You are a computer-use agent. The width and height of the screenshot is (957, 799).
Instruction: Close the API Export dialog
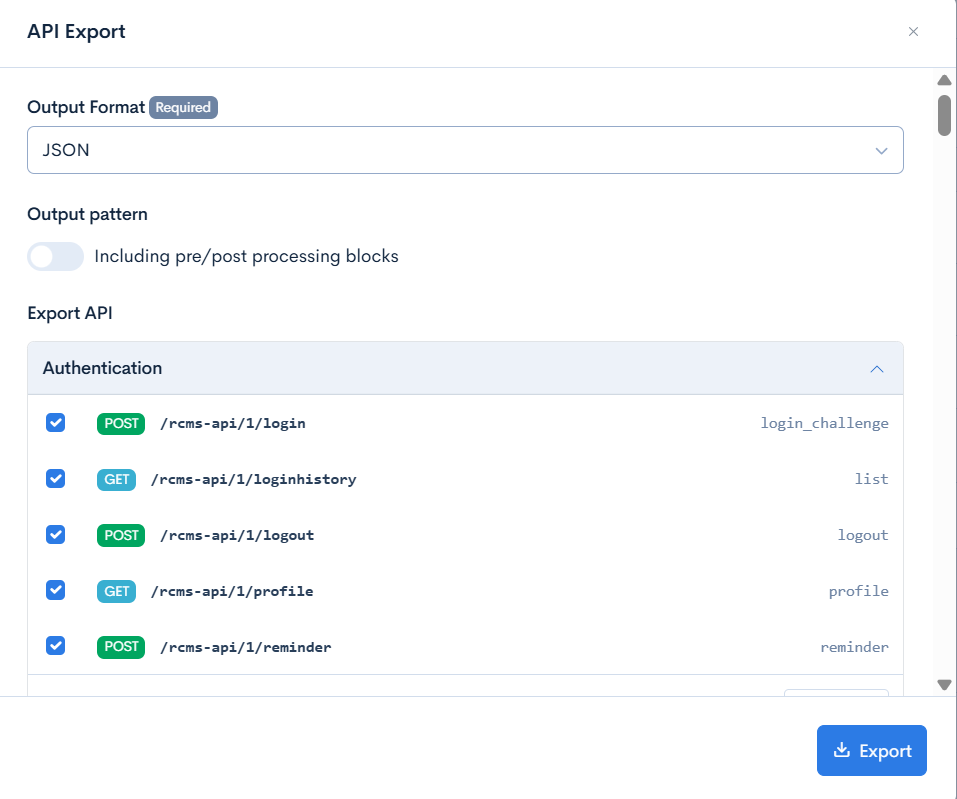point(912,32)
